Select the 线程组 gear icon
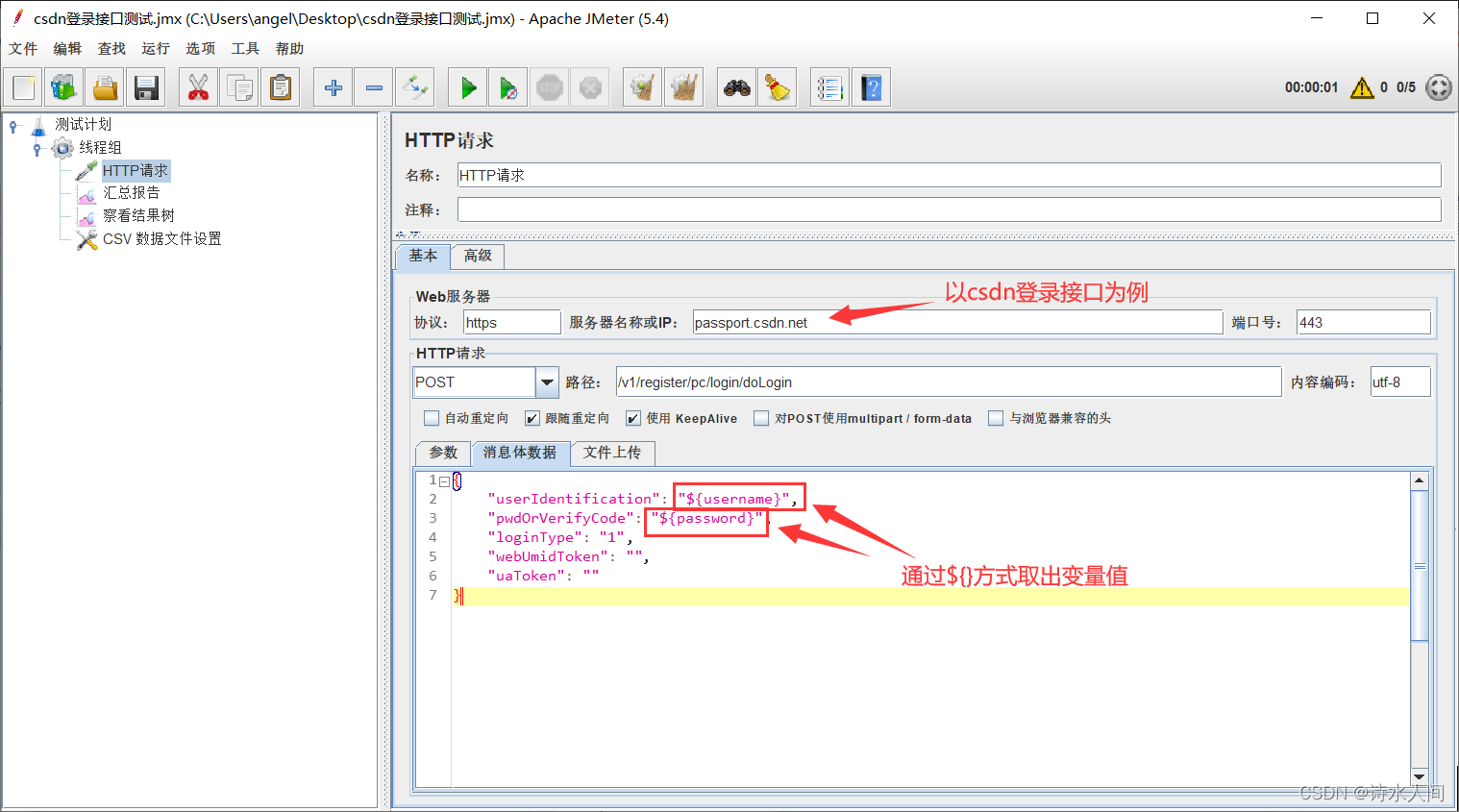 coord(62,147)
